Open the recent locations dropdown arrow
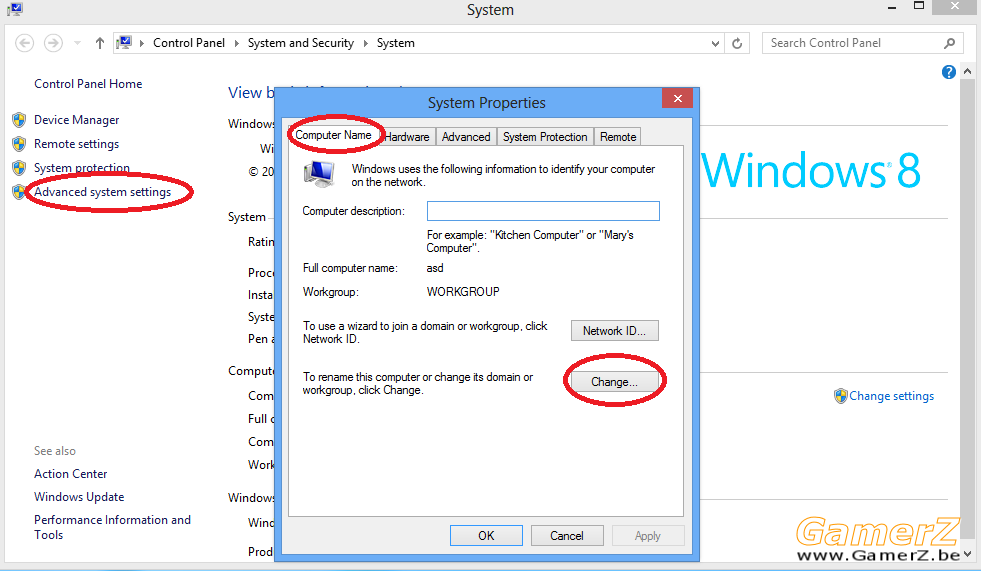The height and width of the screenshot is (571, 981). pos(78,43)
